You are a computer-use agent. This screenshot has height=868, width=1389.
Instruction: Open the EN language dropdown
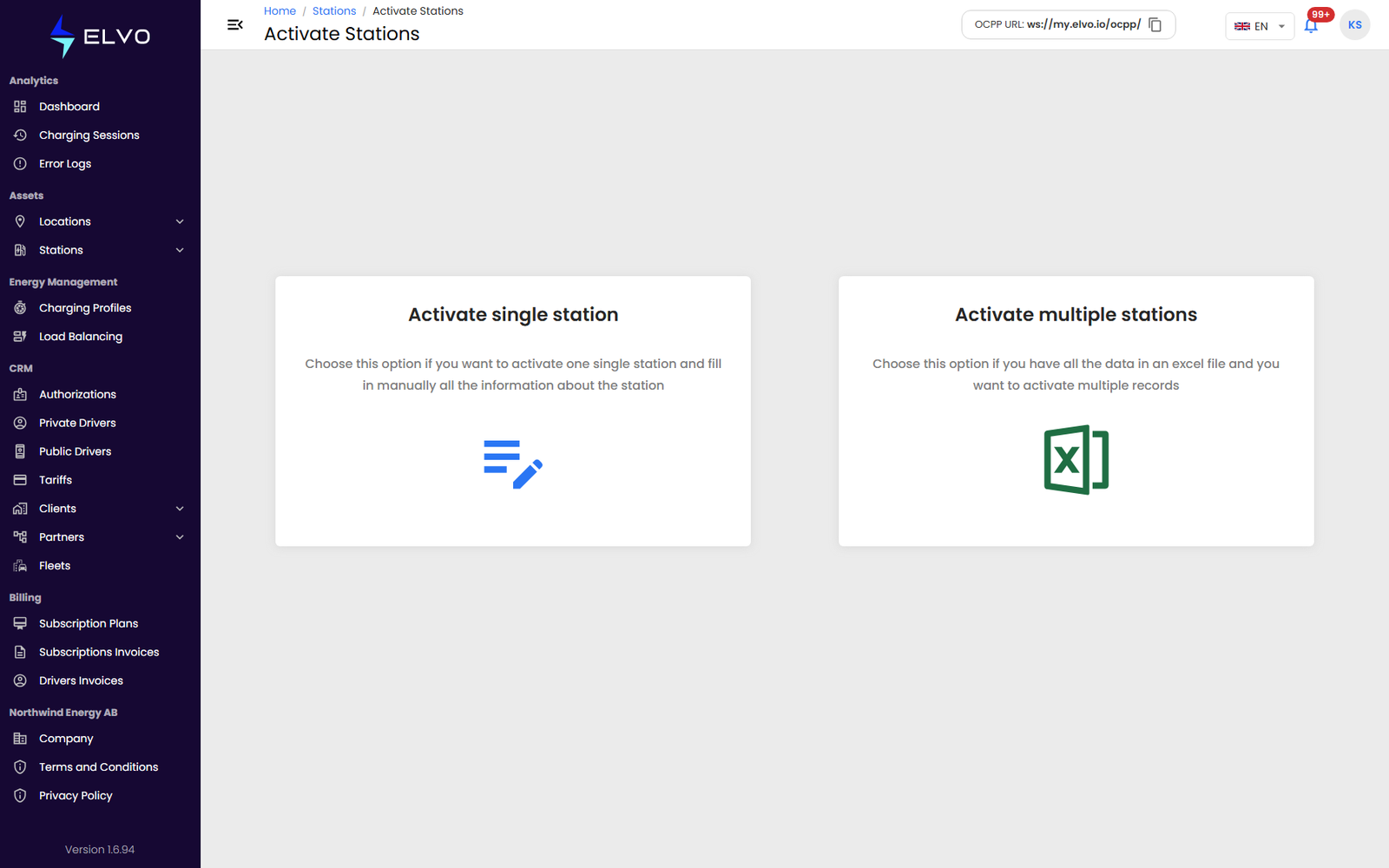click(1260, 26)
